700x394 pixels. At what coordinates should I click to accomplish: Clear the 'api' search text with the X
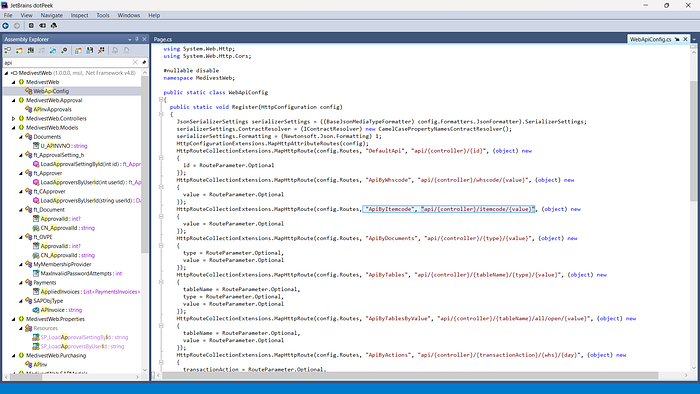(x=135, y=62)
